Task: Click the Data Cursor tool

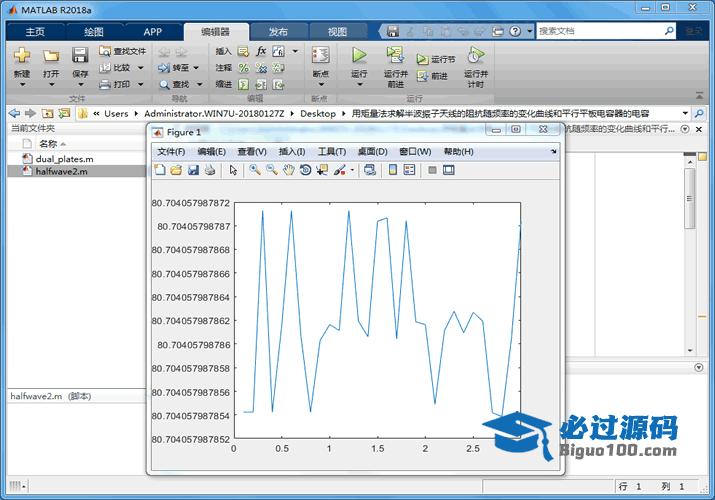Action: click(321, 170)
